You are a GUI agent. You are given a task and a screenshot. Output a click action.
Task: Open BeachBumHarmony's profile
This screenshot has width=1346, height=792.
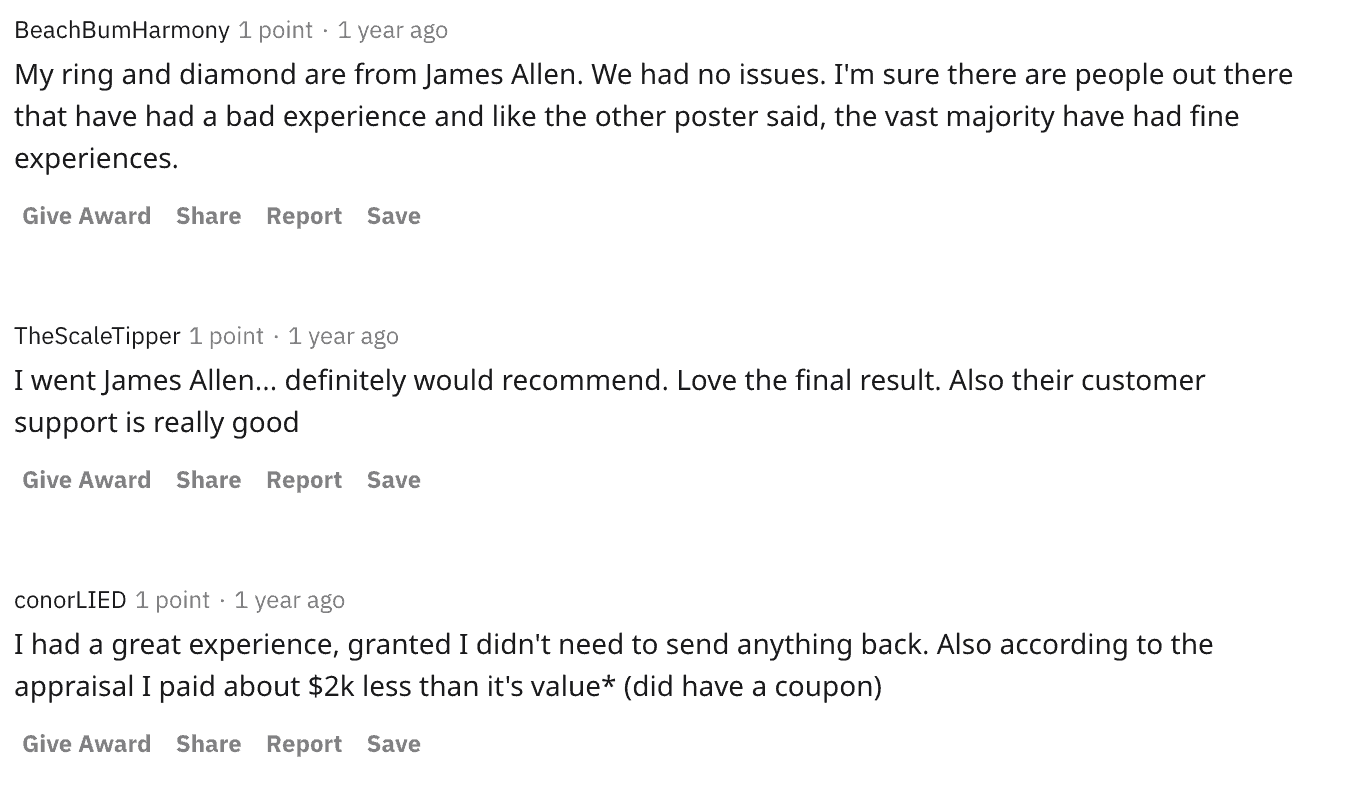[x=120, y=29]
